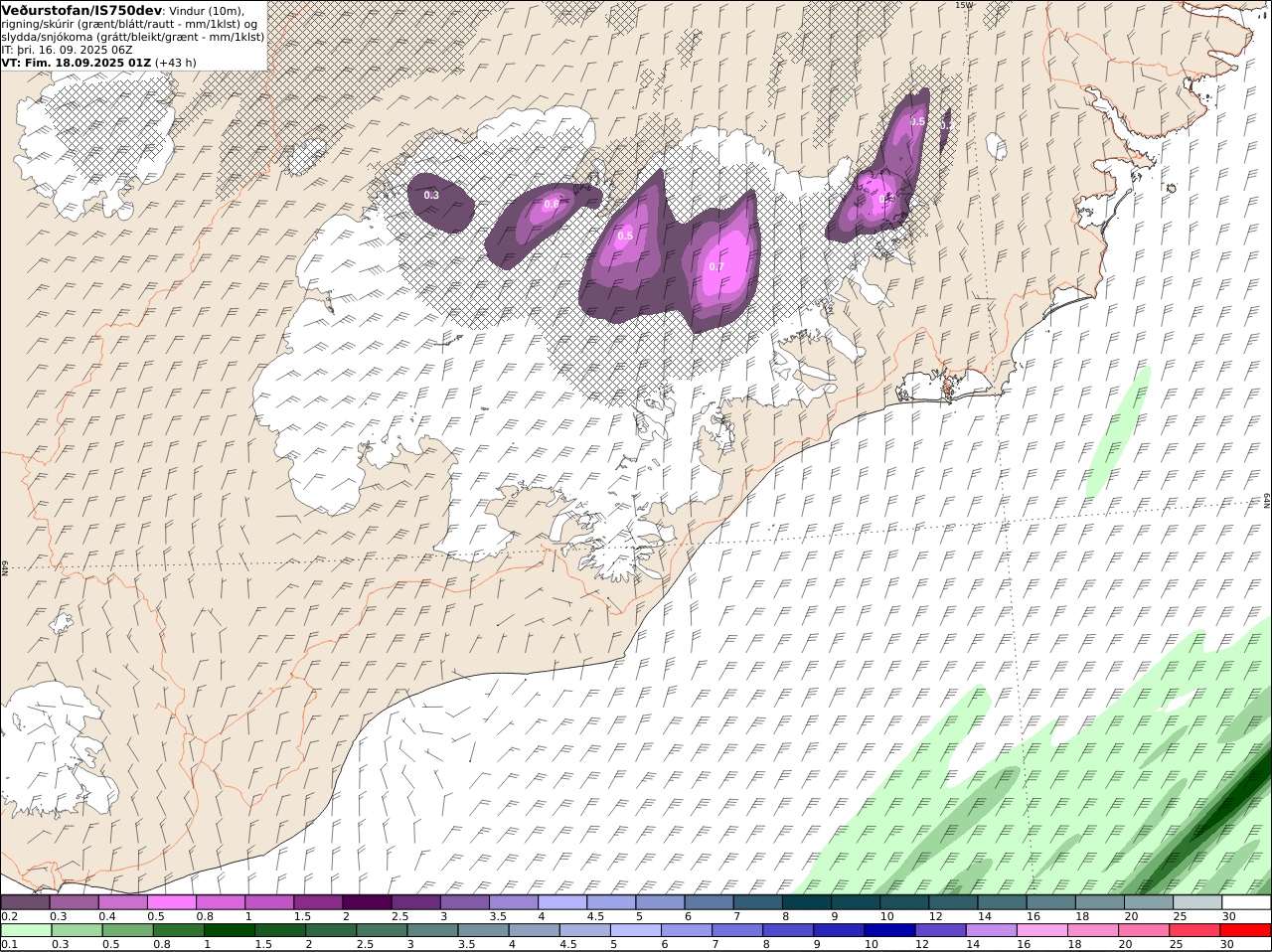Select the pink 0.5 swatch in upper legend

click(x=171, y=902)
